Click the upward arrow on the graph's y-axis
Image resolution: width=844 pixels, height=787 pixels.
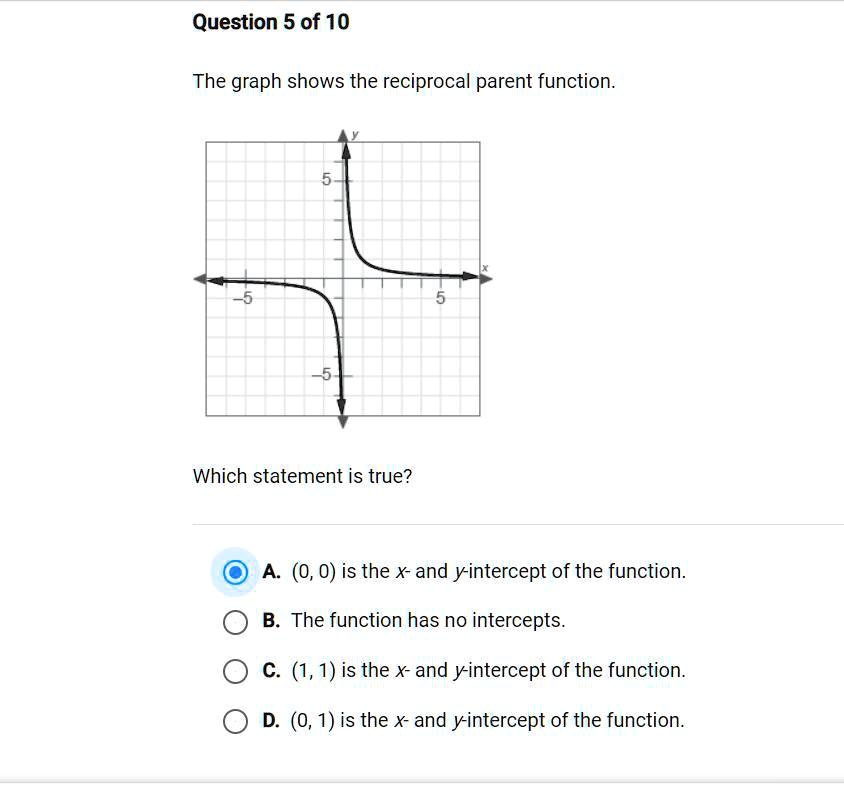[x=343, y=137]
